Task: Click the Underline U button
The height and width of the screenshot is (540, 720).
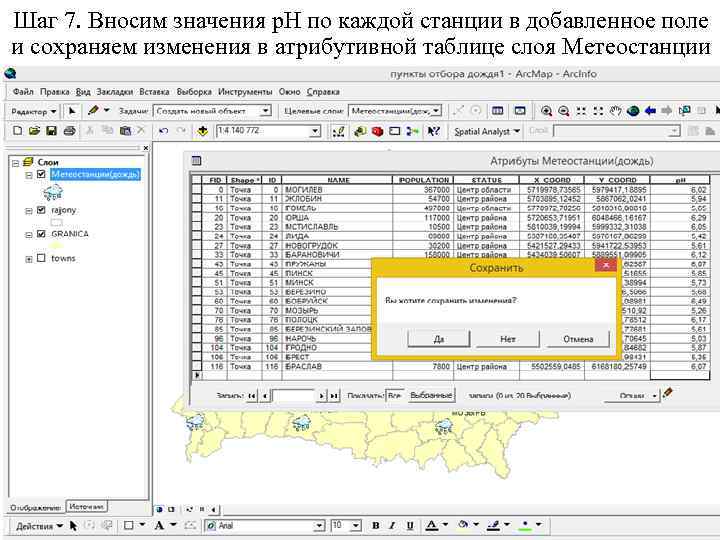Action: (x=410, y=525)
